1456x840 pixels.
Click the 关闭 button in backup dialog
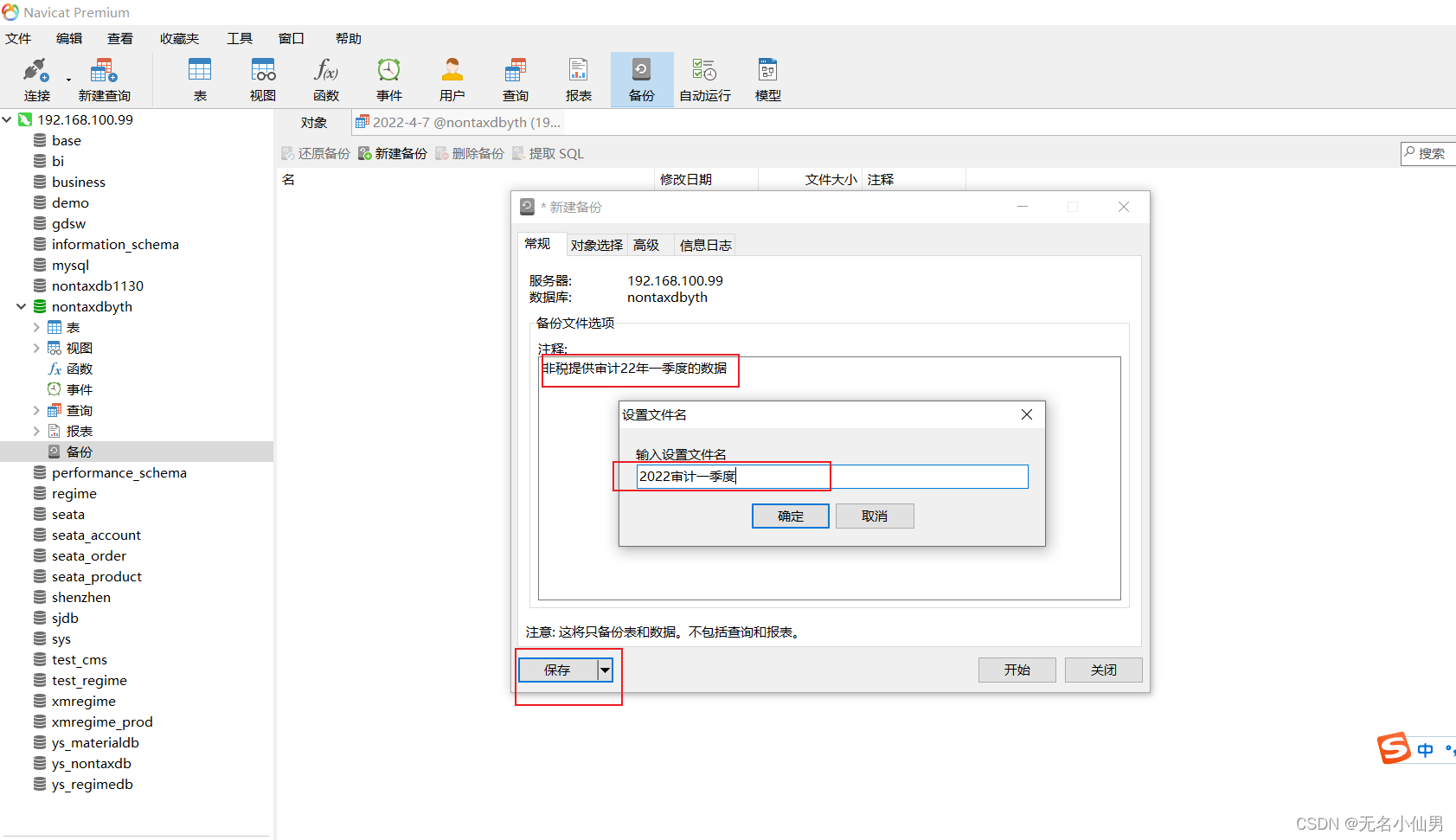[x=1104, y=670]
